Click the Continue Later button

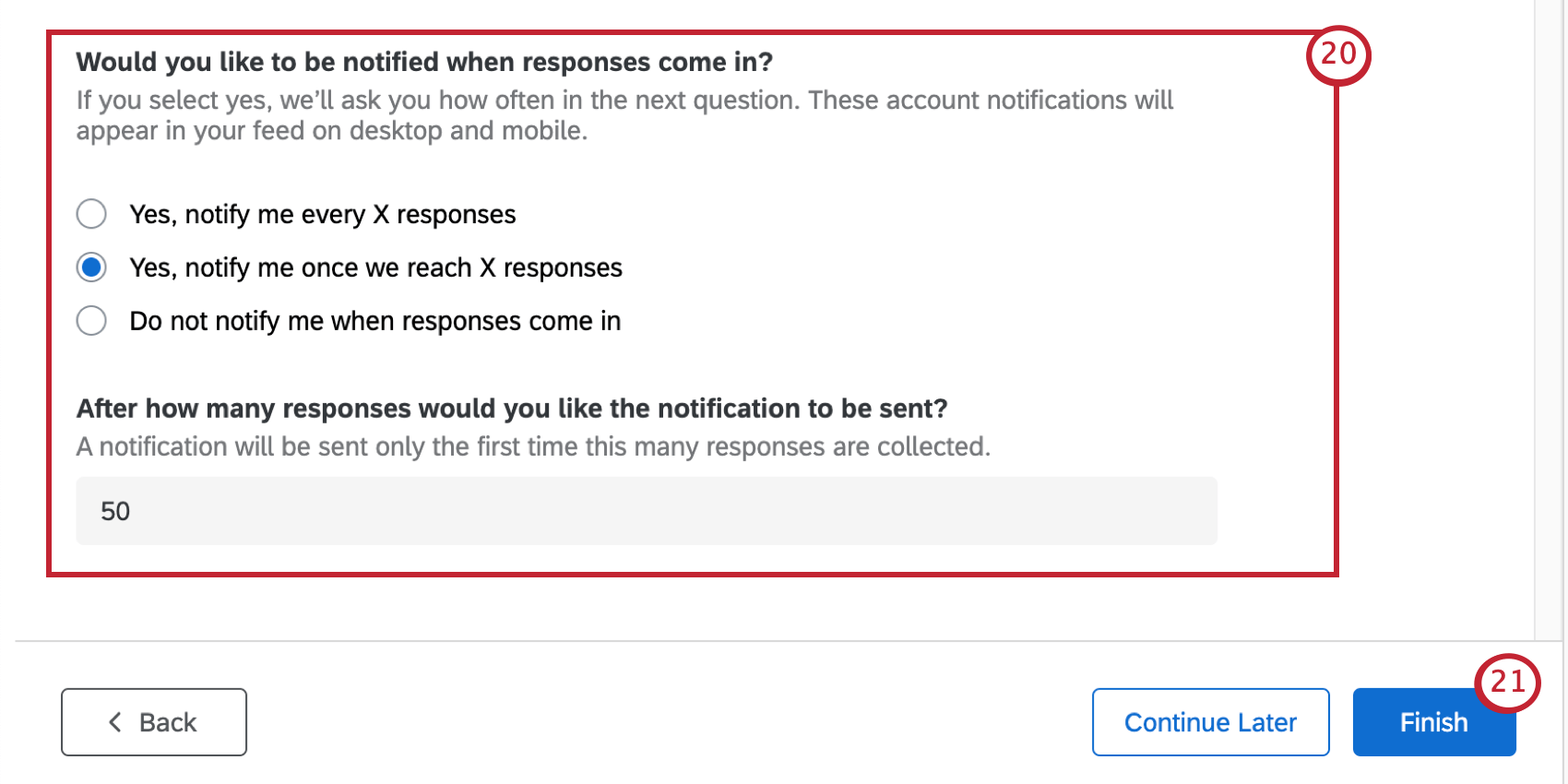click(x=1209, y=721)
